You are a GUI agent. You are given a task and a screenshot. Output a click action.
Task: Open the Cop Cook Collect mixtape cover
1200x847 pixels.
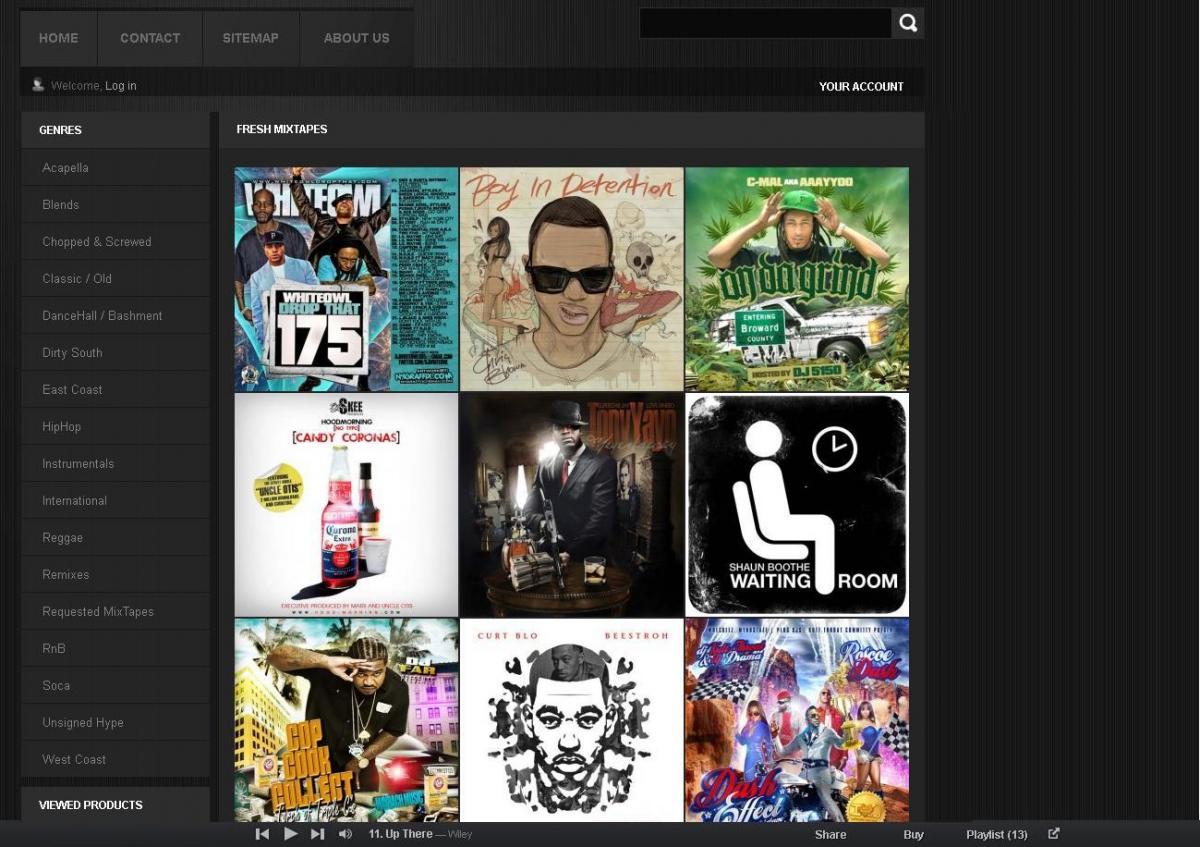[x=346, y=720]
